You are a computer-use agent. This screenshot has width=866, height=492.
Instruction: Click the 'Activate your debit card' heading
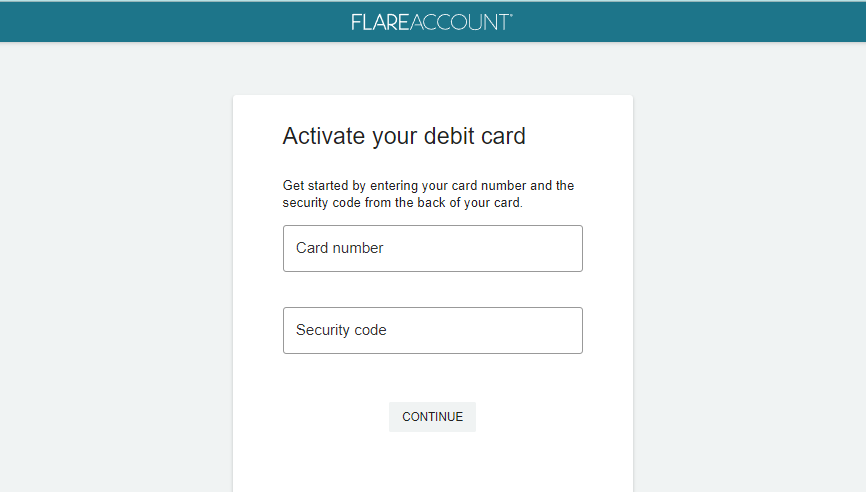(x=404, y=136)
